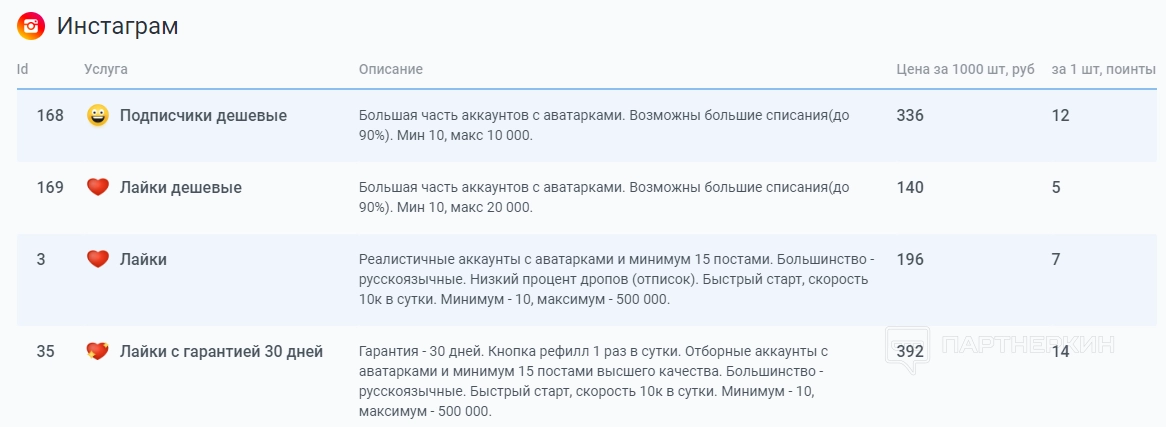
Task: Click the Услуга column header
Action: tap(106, 69)
